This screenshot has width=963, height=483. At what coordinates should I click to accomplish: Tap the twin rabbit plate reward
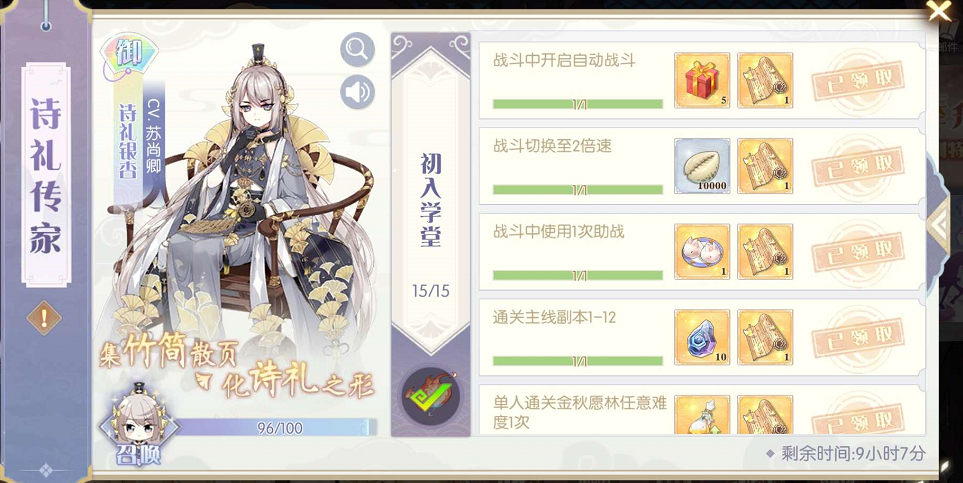[702, 251]
